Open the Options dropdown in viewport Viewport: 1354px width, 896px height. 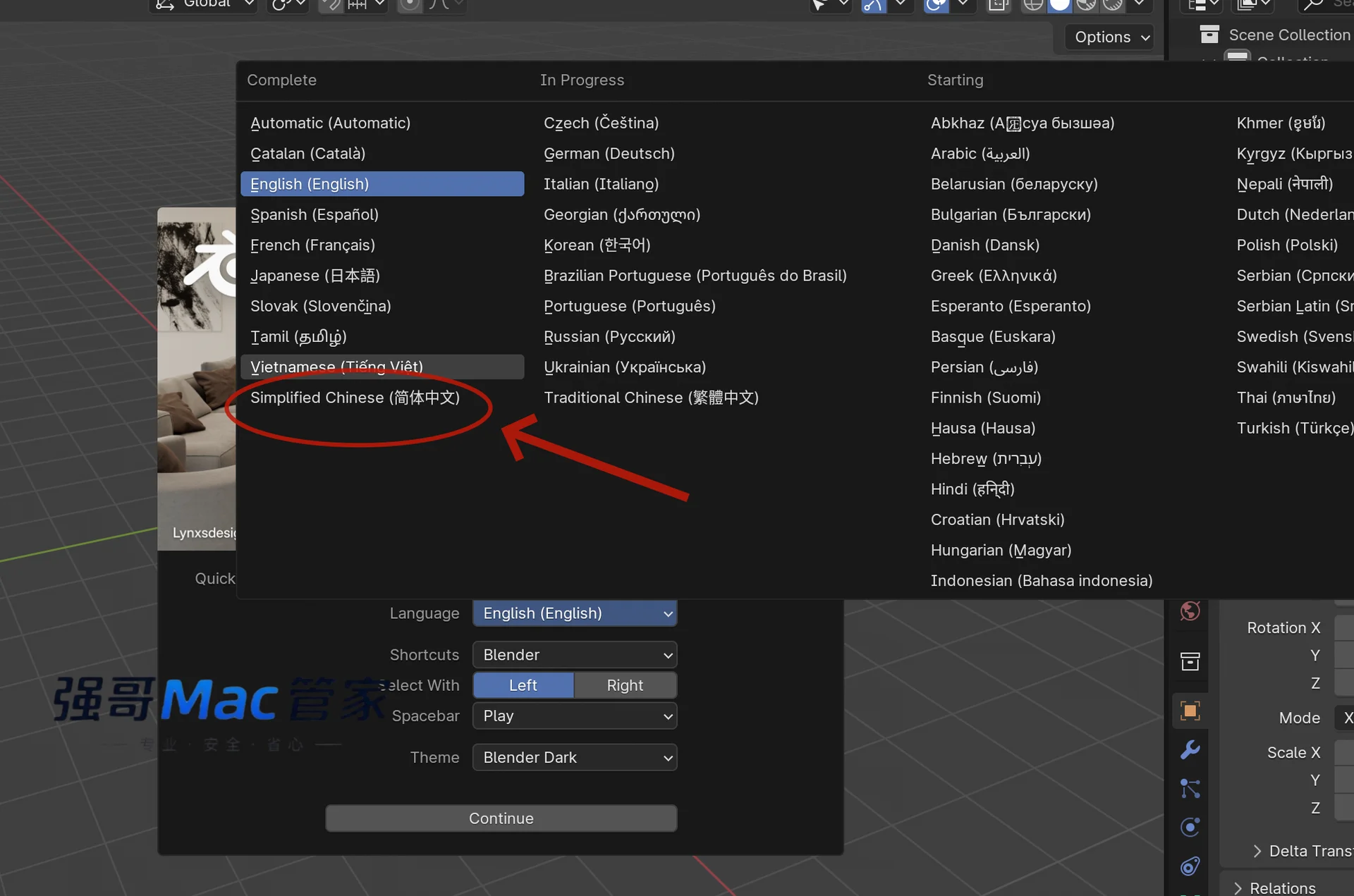[1111, 37]
